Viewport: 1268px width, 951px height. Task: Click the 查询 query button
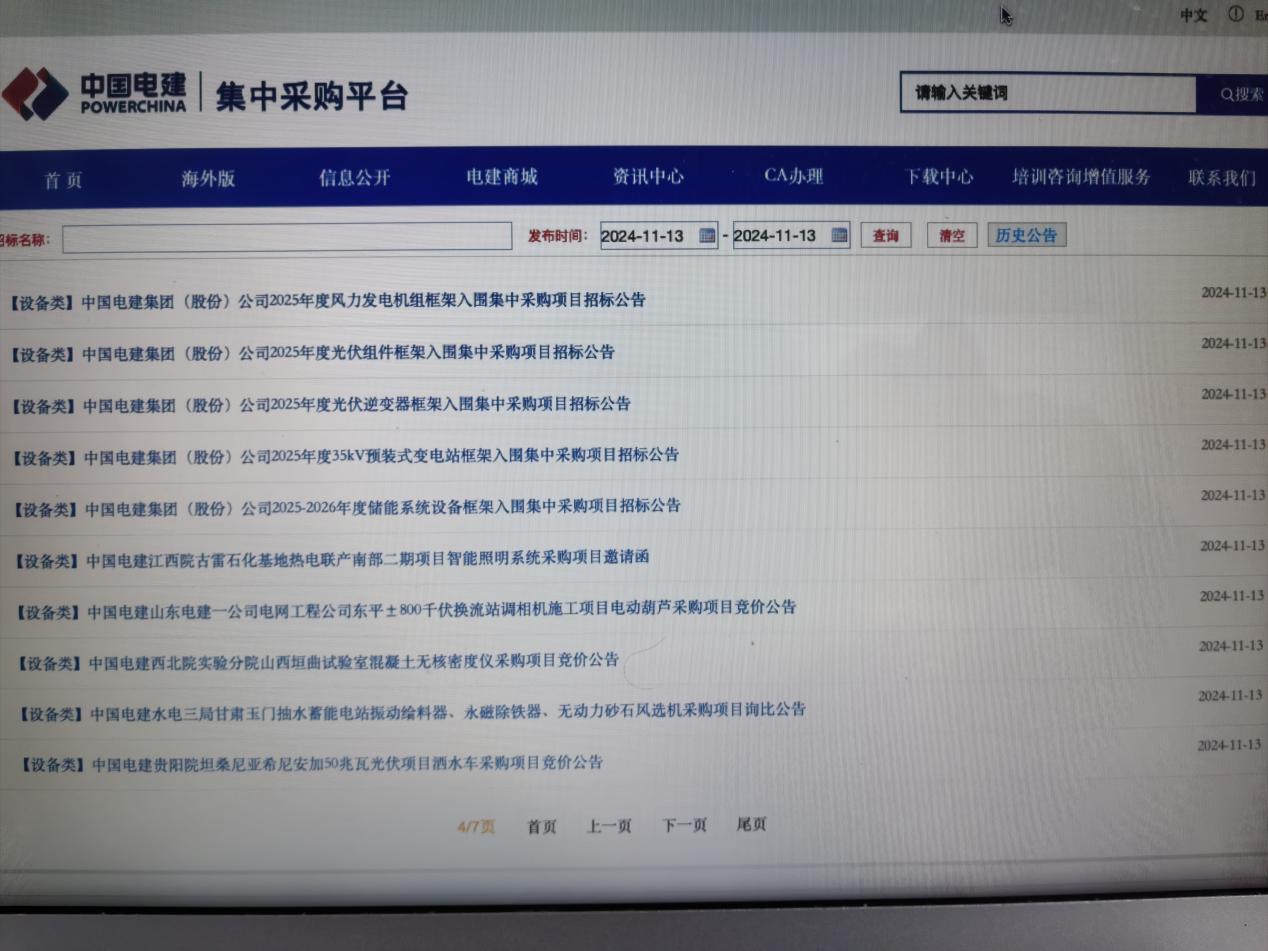pos(885,235)
